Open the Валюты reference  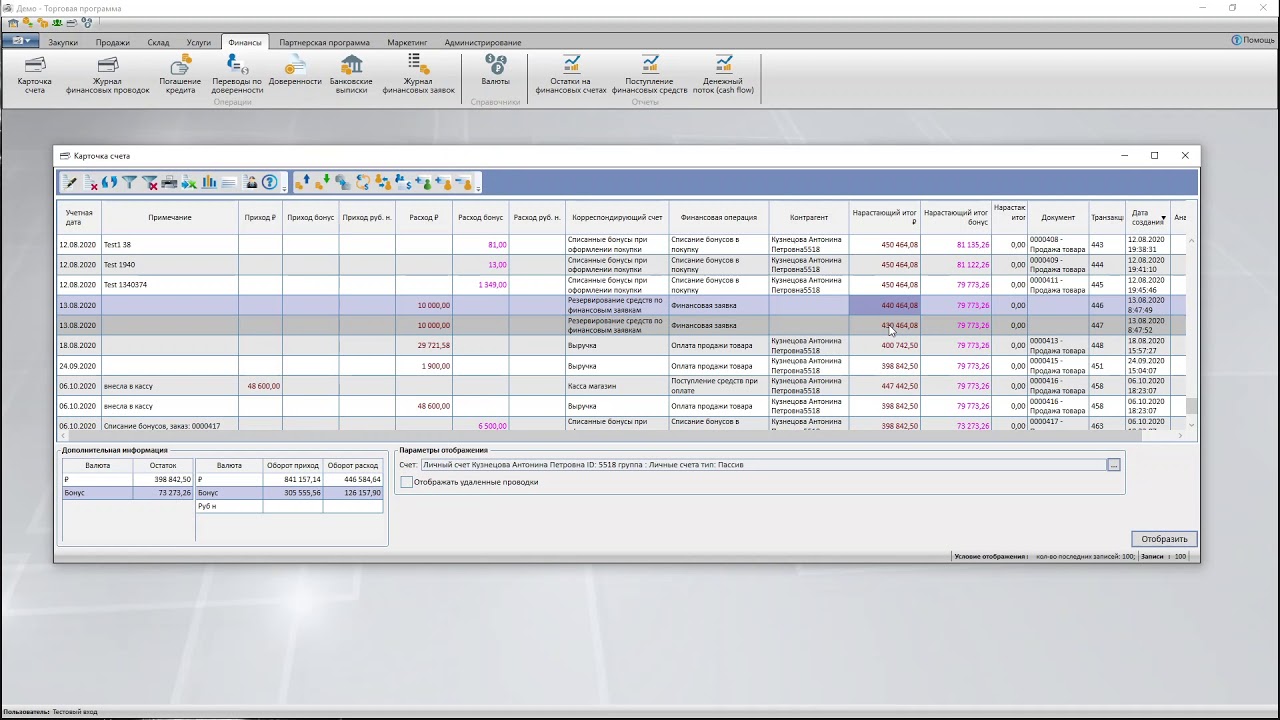tap(495, 71)
